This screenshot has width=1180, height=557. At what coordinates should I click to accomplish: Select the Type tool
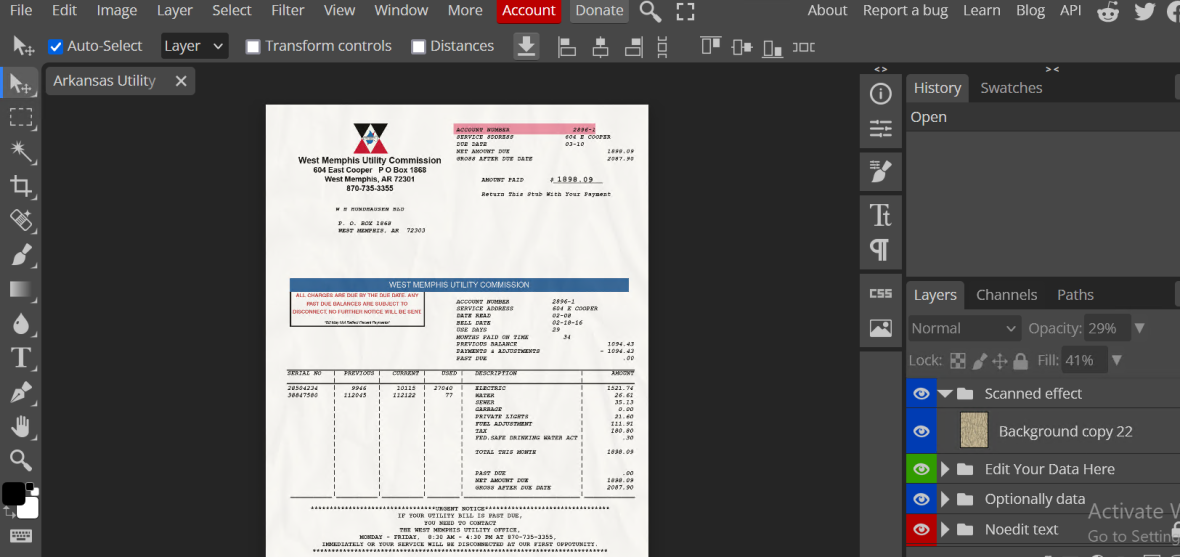pos(21,358)
